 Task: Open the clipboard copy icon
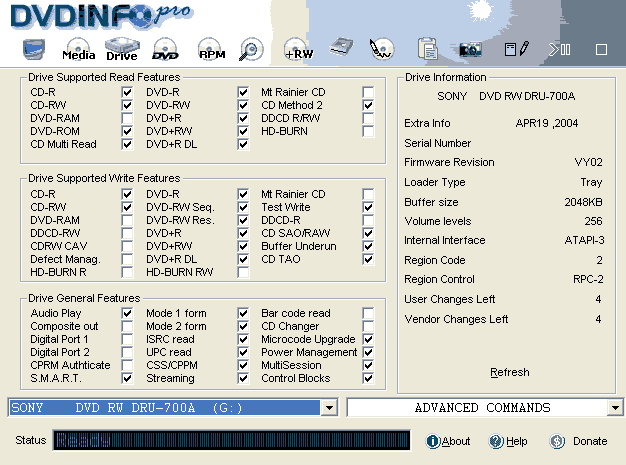428,49
